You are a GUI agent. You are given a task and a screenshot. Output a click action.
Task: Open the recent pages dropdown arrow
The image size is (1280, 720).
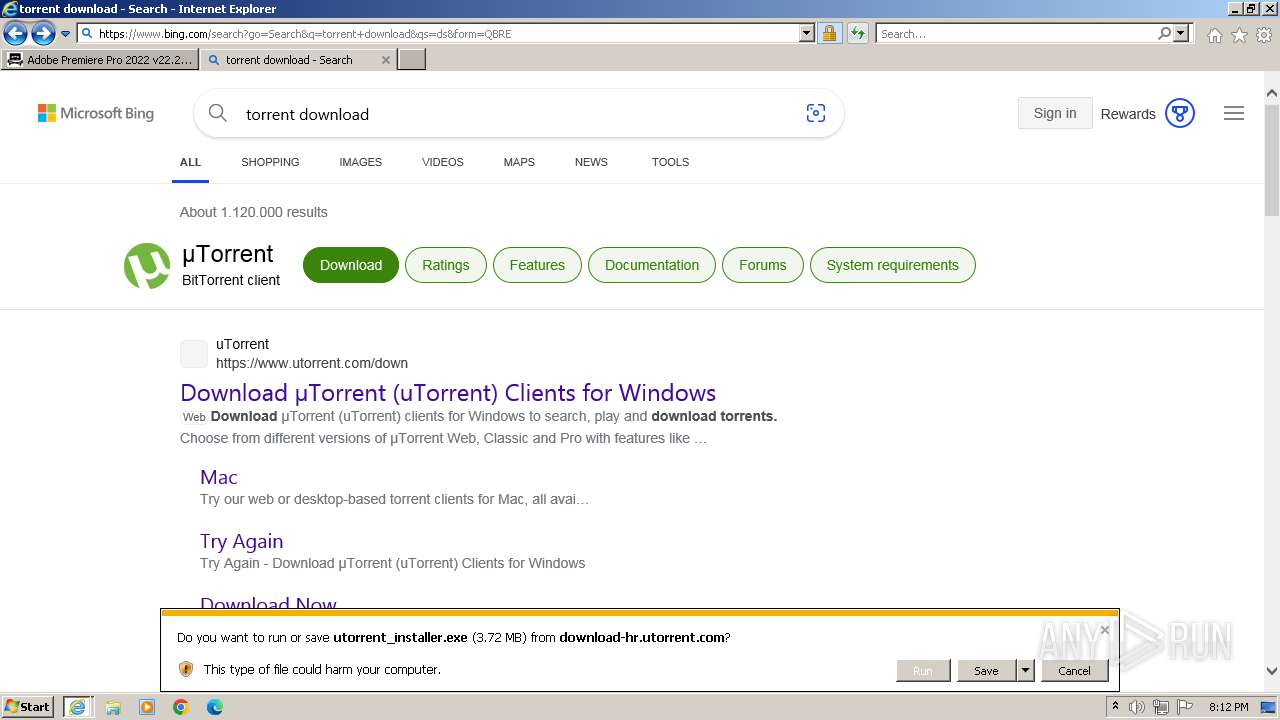click(x=66, y=34)
